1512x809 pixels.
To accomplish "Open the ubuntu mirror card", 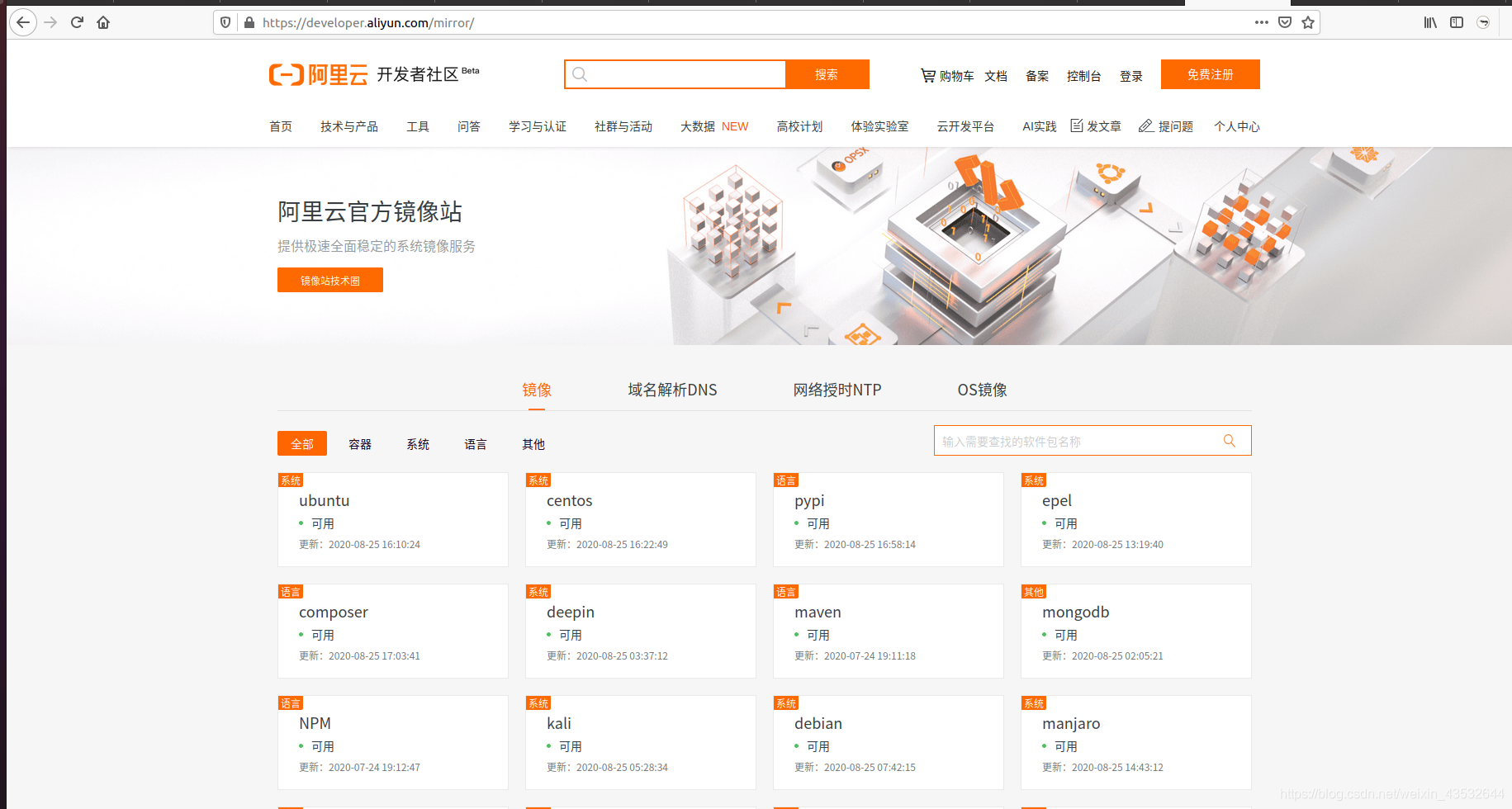I will tap(393, 519).
